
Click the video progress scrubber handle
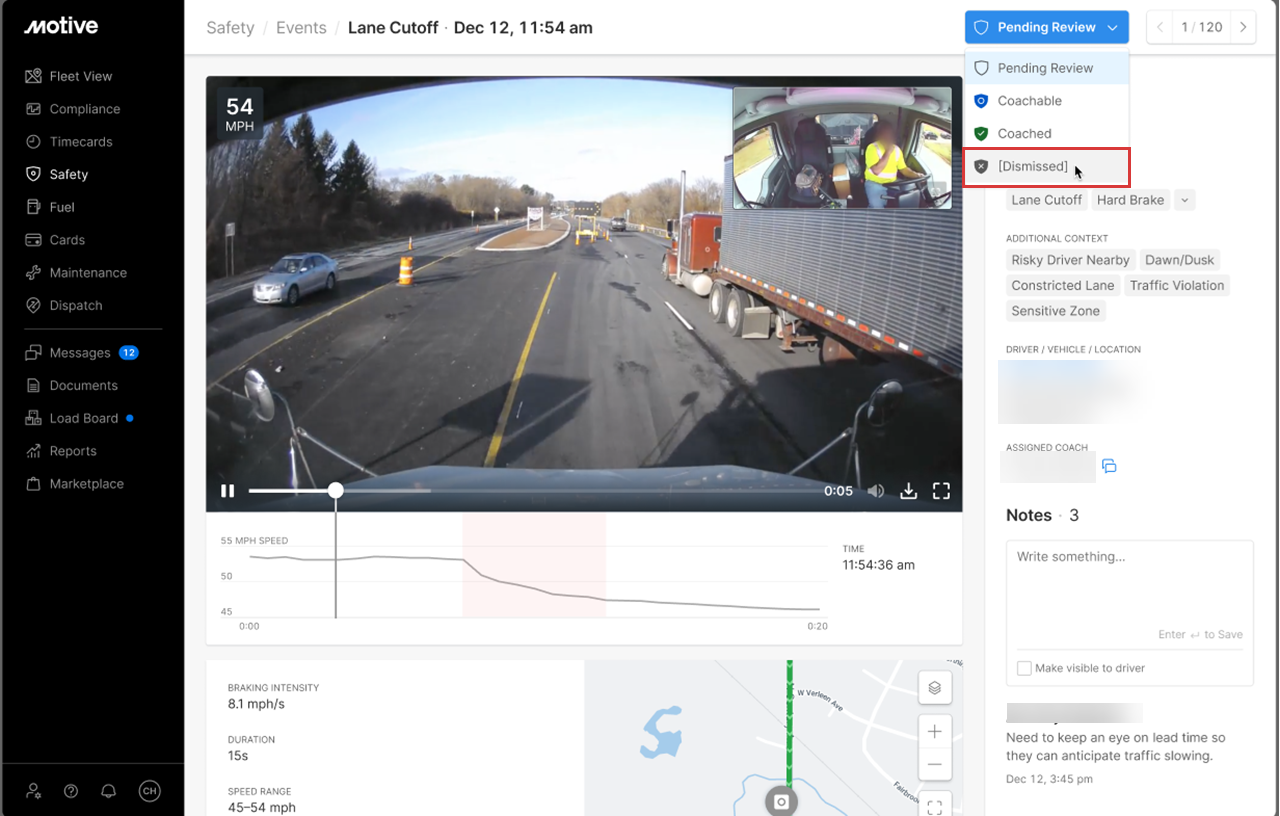coord(336,490)
